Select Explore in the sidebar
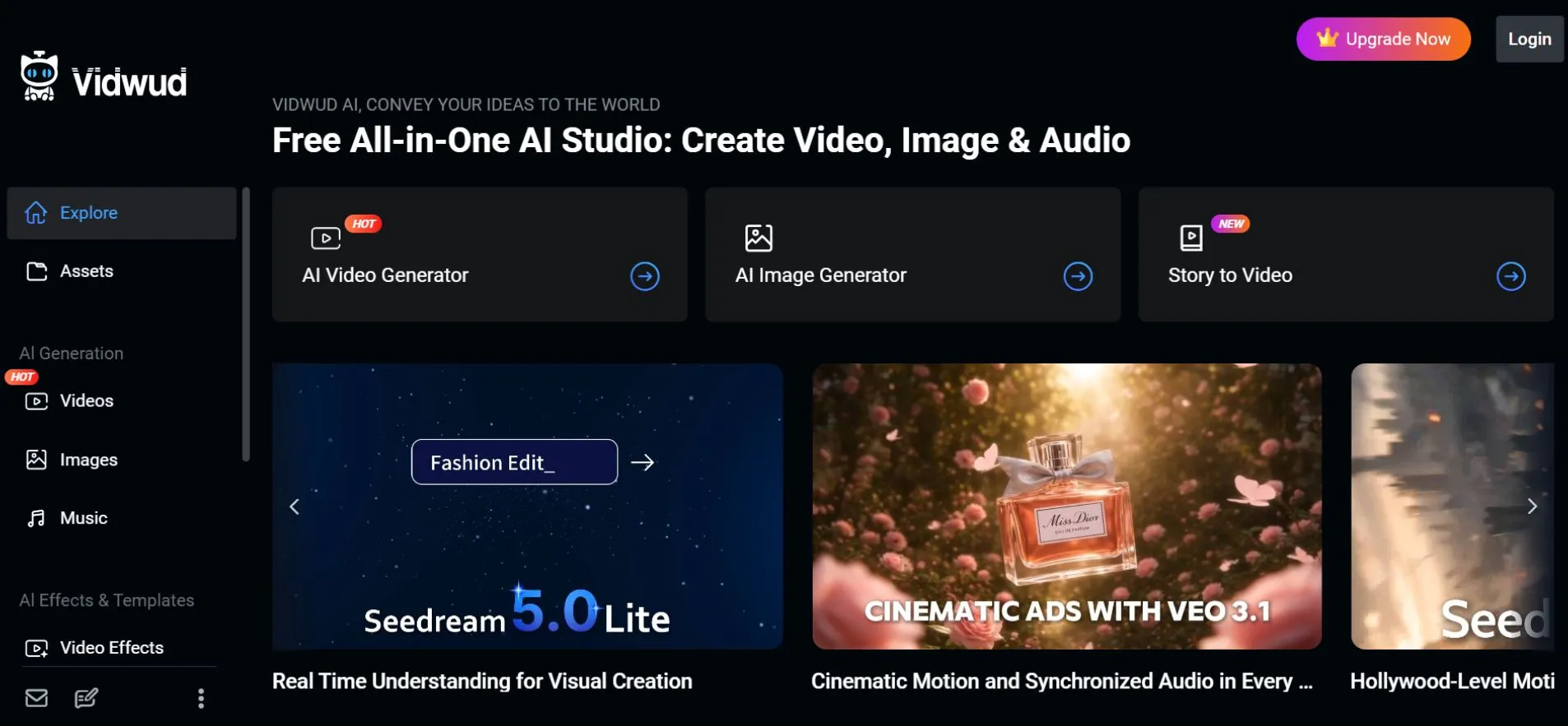 click(122, 213)
